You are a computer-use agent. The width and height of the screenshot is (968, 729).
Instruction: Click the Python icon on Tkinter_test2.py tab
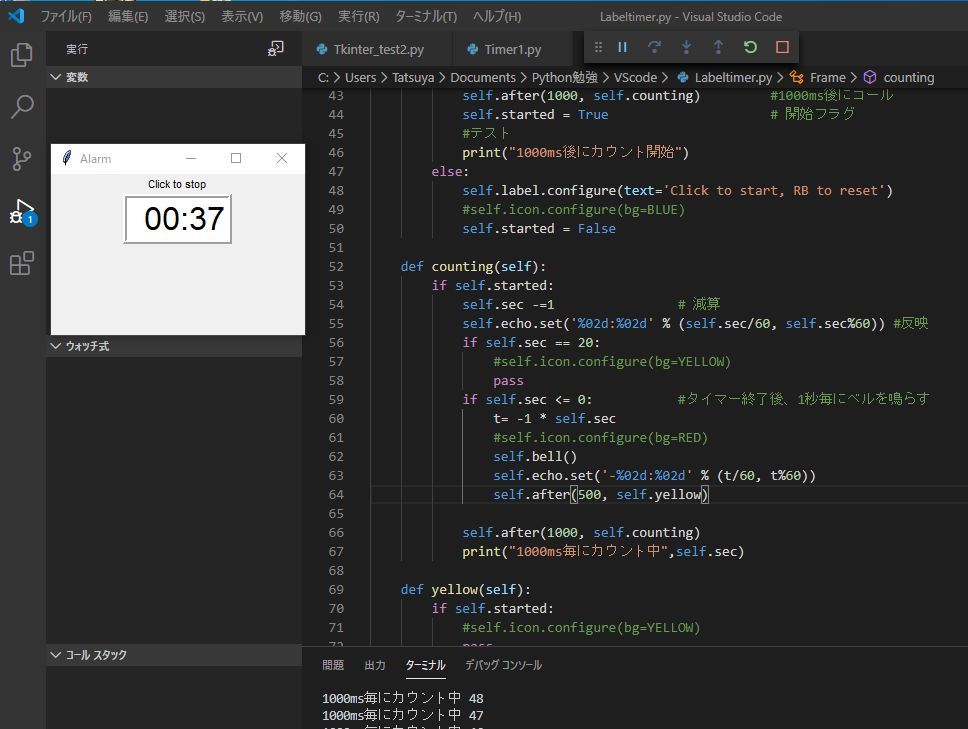322,49
